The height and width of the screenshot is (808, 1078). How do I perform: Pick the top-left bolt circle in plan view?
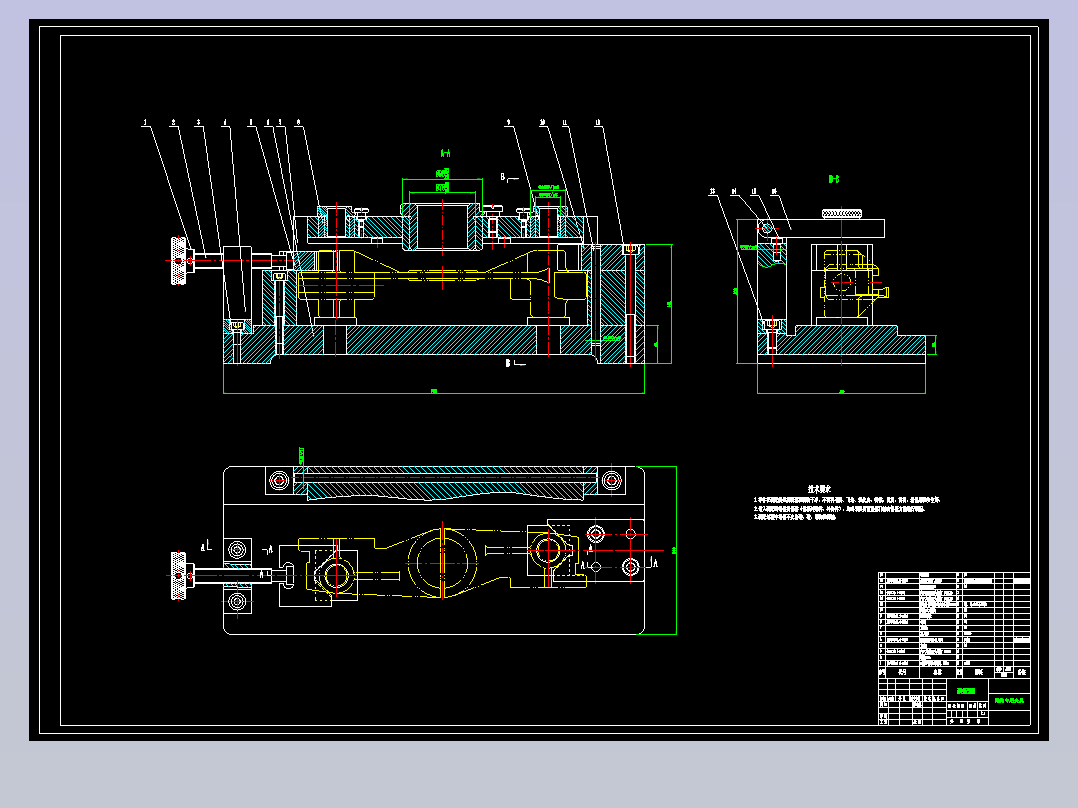[x=279, y=480]
